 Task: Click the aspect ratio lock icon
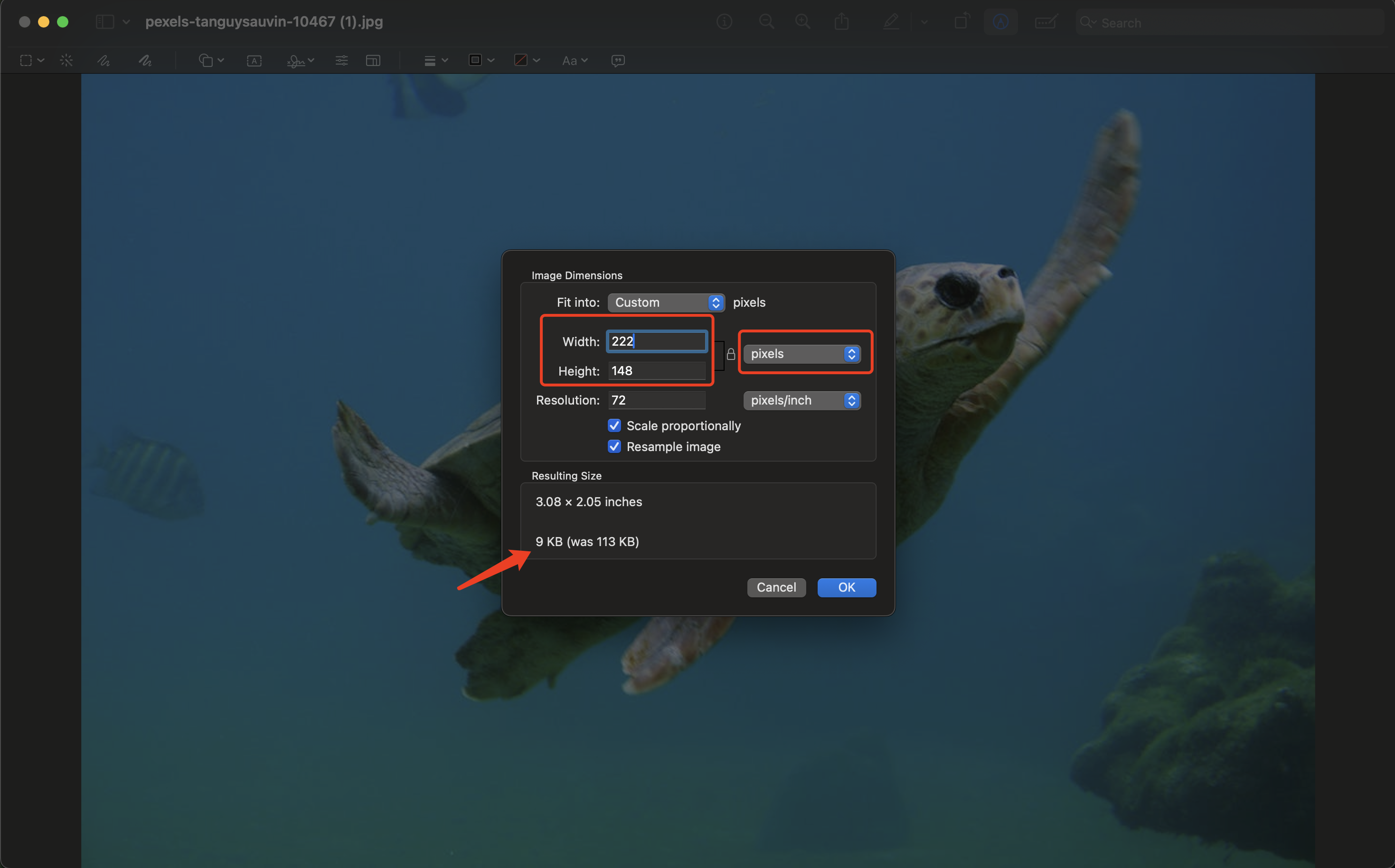(730, 354)
